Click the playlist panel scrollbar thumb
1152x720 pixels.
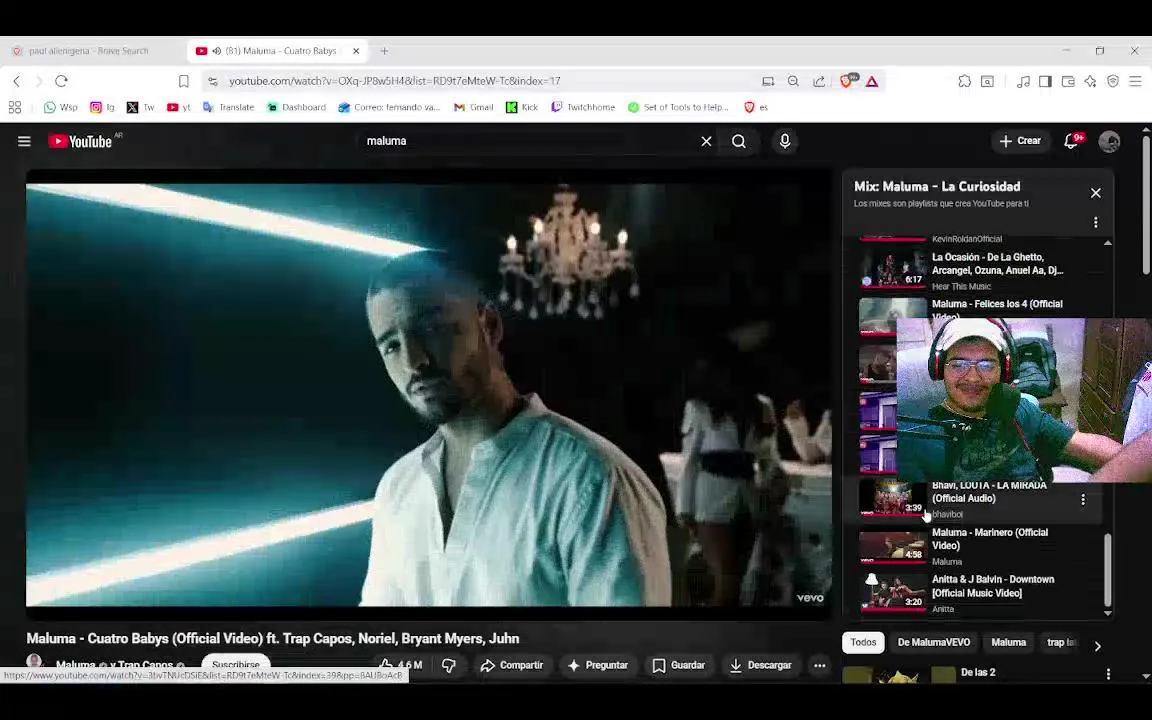point(1107,569)
